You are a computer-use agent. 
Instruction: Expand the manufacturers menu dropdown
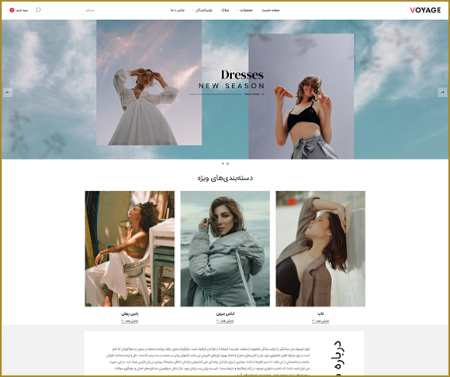[x=202, y=10]
